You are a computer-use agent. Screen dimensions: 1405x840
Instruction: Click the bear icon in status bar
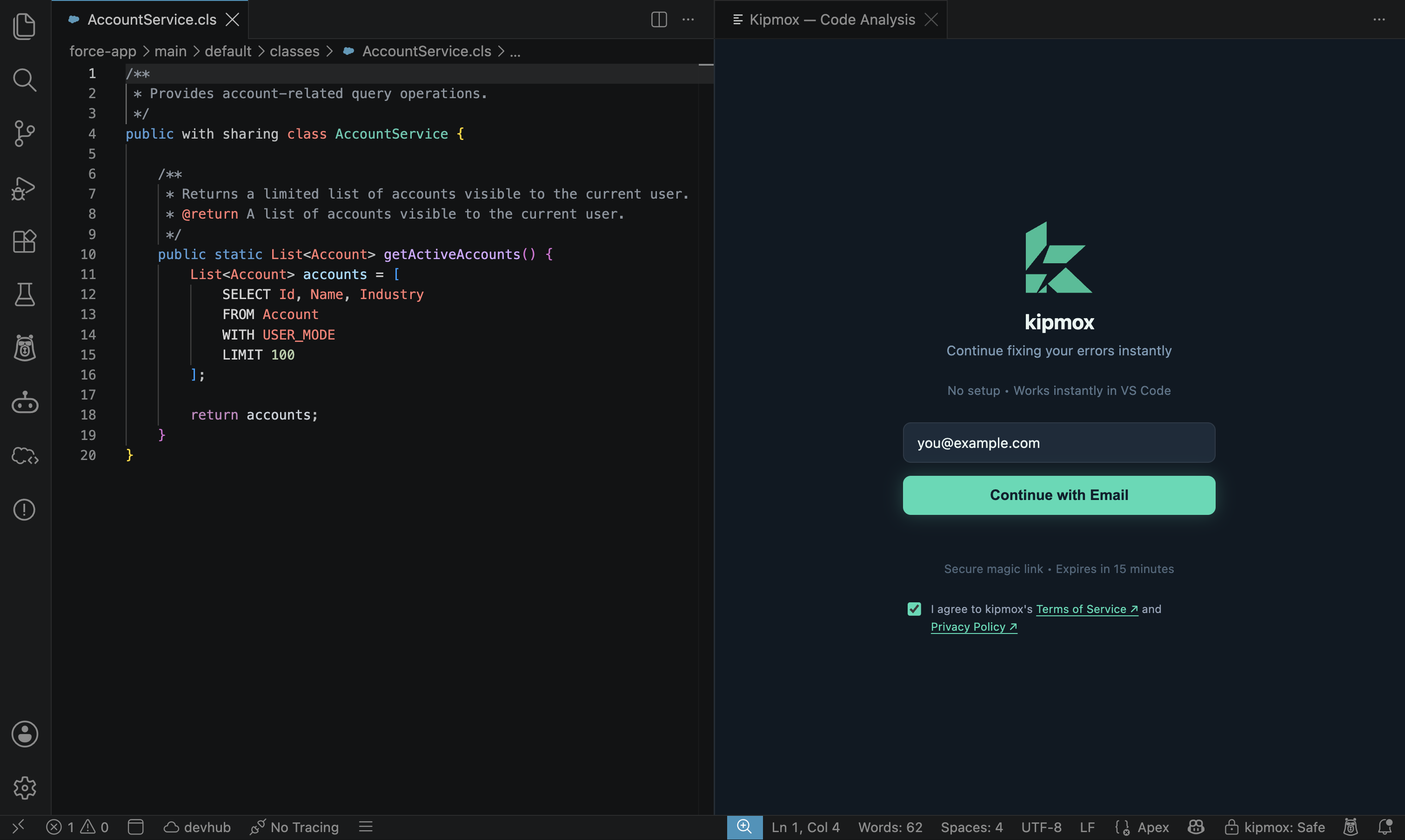1351,827
